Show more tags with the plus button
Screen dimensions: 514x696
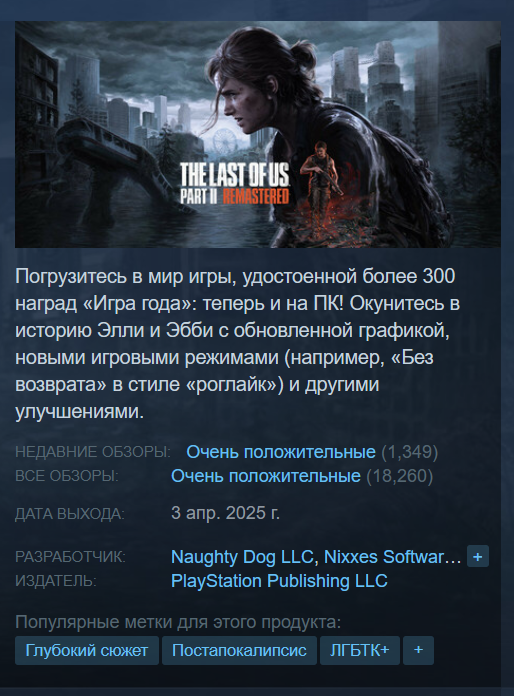point(418,650)
